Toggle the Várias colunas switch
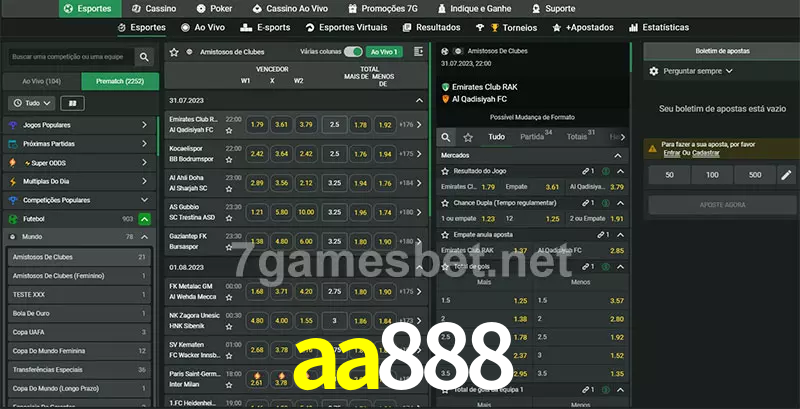800x409 pixels. click(352, 51)
